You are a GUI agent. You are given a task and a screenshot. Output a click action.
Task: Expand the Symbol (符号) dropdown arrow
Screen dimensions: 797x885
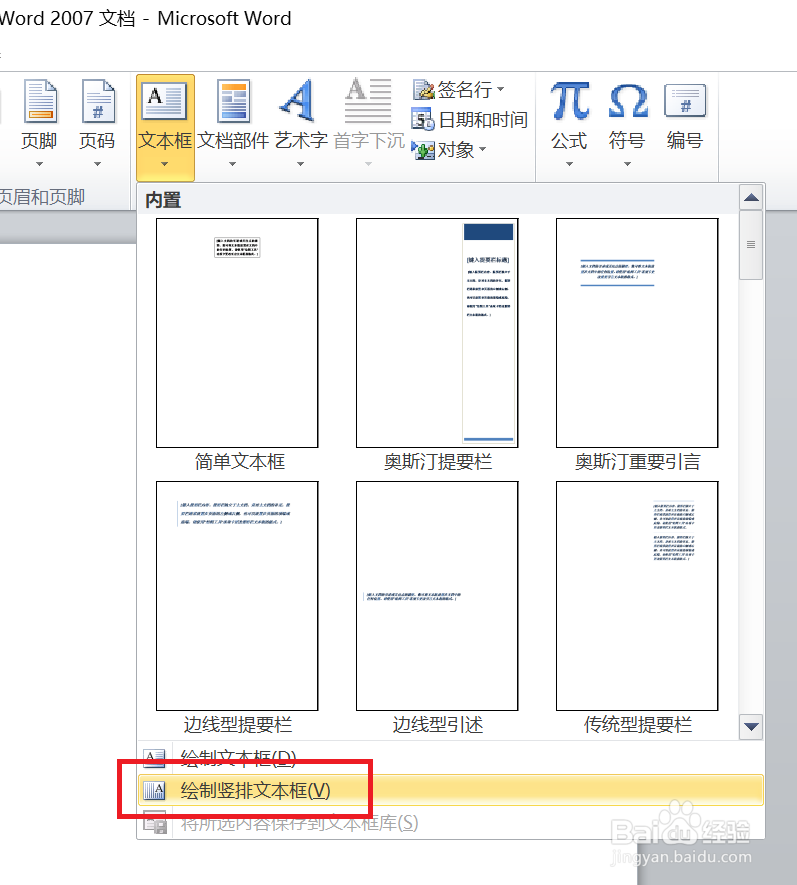(628, 164)
